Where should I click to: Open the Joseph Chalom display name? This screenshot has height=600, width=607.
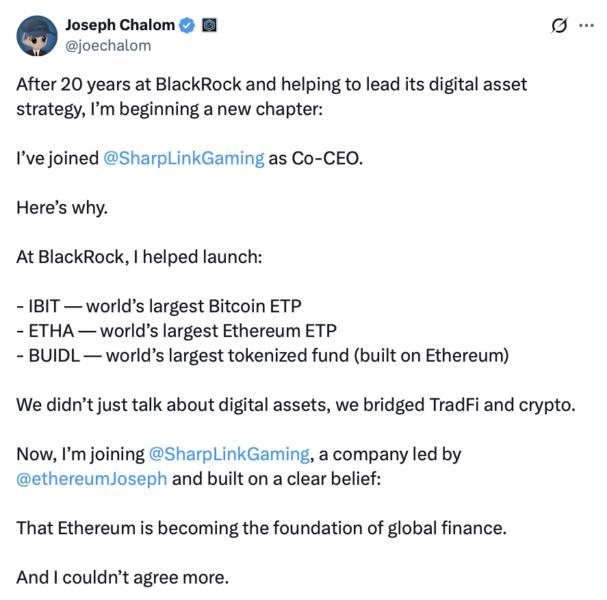[x=119, y=25]
